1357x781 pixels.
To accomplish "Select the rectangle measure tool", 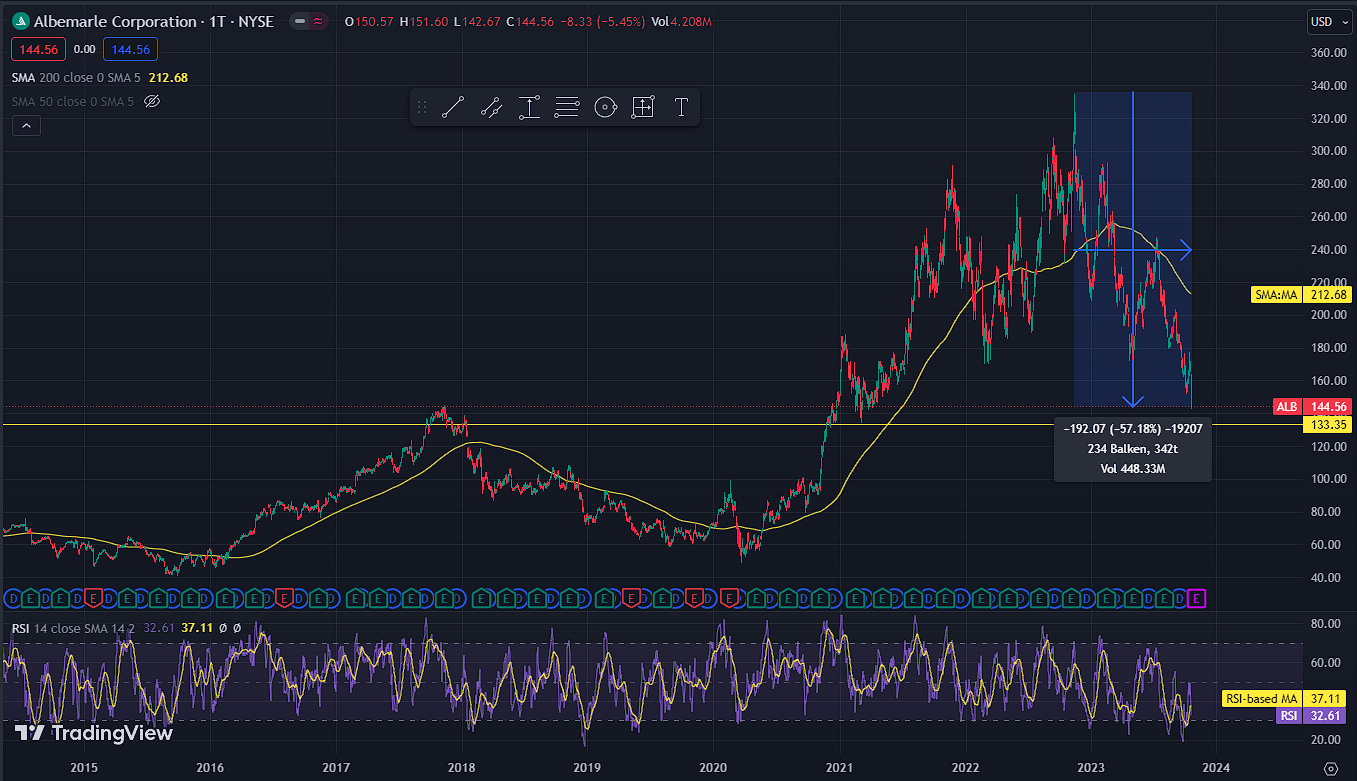I will click(x=643, y=108).
